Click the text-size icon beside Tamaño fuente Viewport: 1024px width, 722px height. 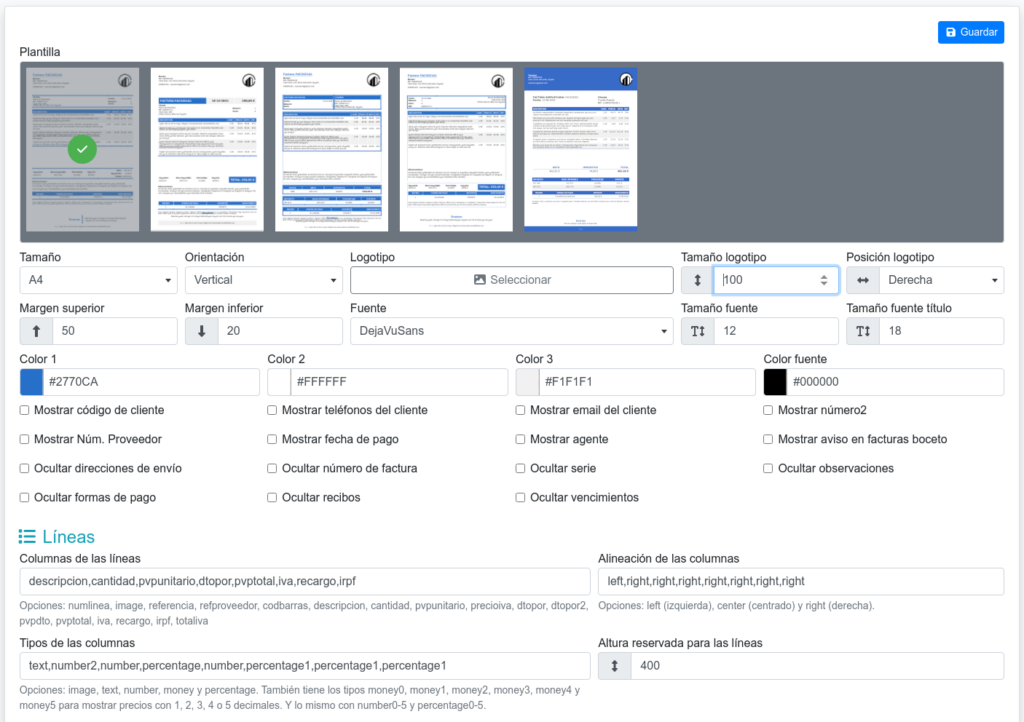tap(697, 331)
